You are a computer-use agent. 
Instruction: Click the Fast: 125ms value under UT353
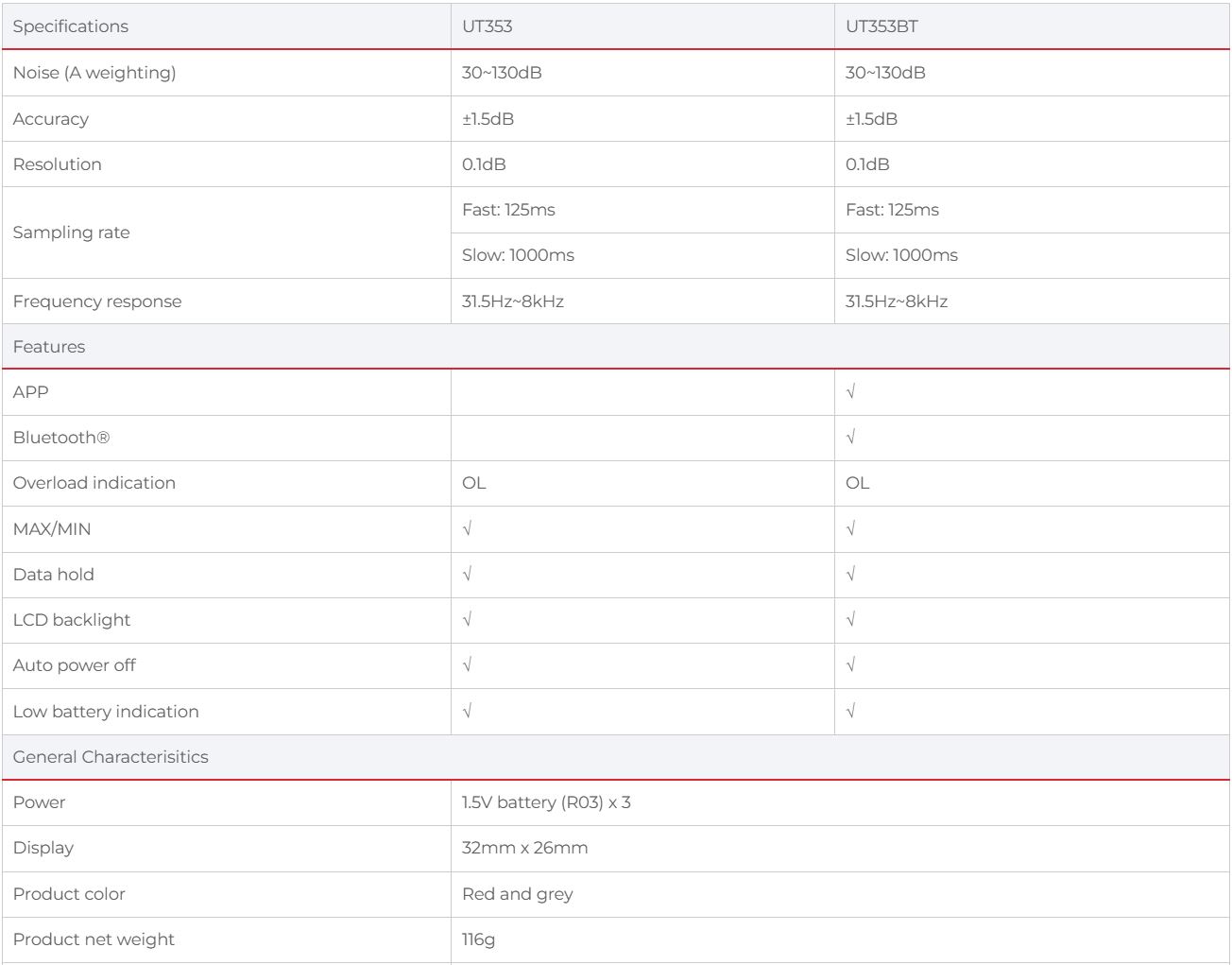coord(508,210)
